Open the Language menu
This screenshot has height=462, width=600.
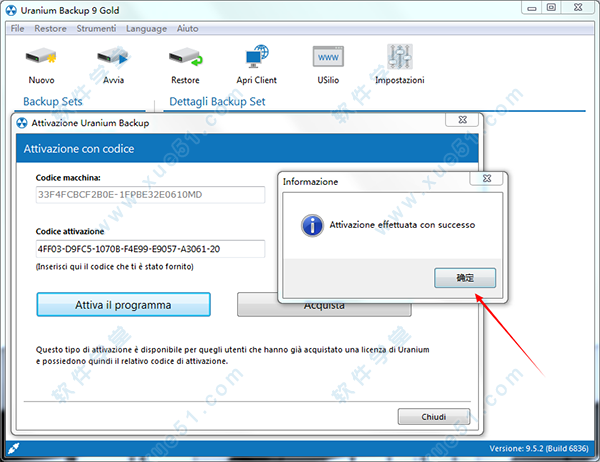pos(146,29)
